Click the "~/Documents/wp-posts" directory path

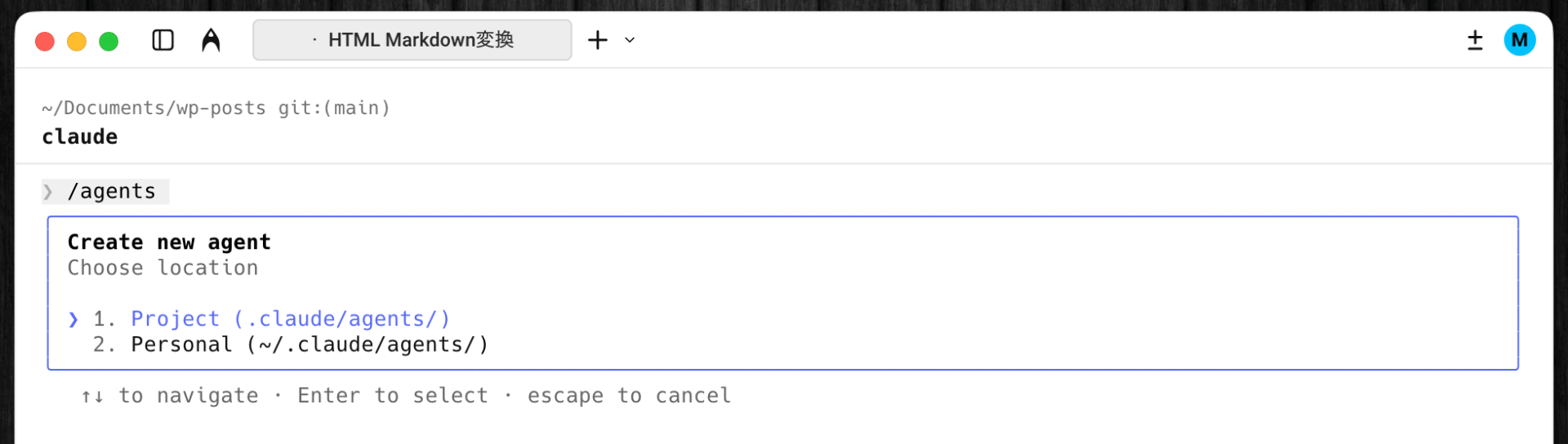pos(154,108)
